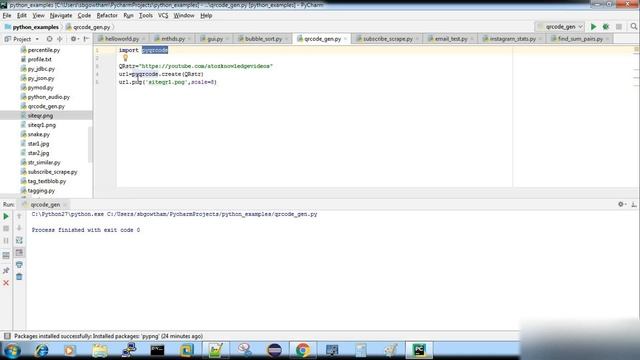Click the YouTube URL string in code
640x360 pixels.
(x=206, y=66)
